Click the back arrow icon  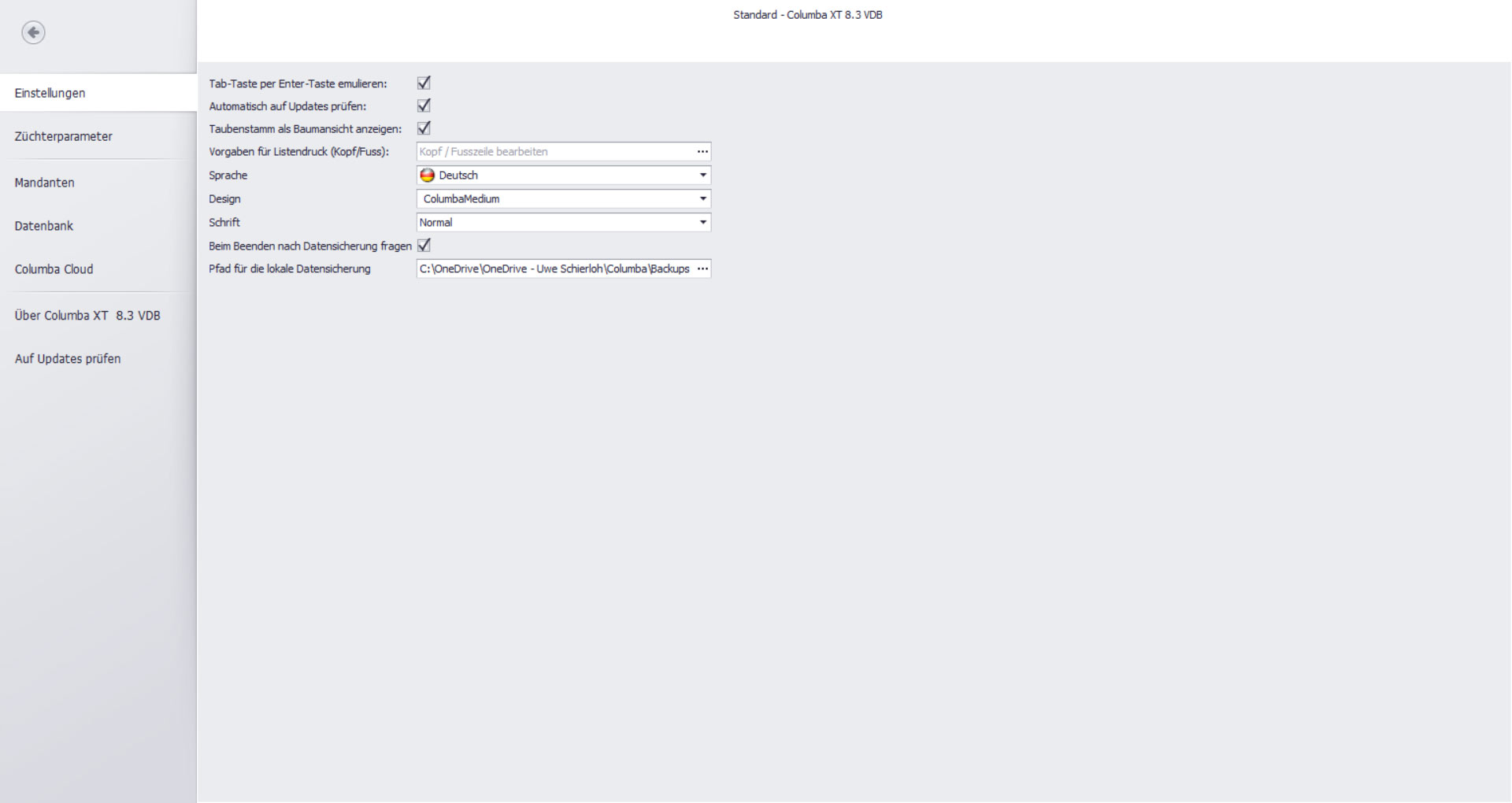pos(33,32)
